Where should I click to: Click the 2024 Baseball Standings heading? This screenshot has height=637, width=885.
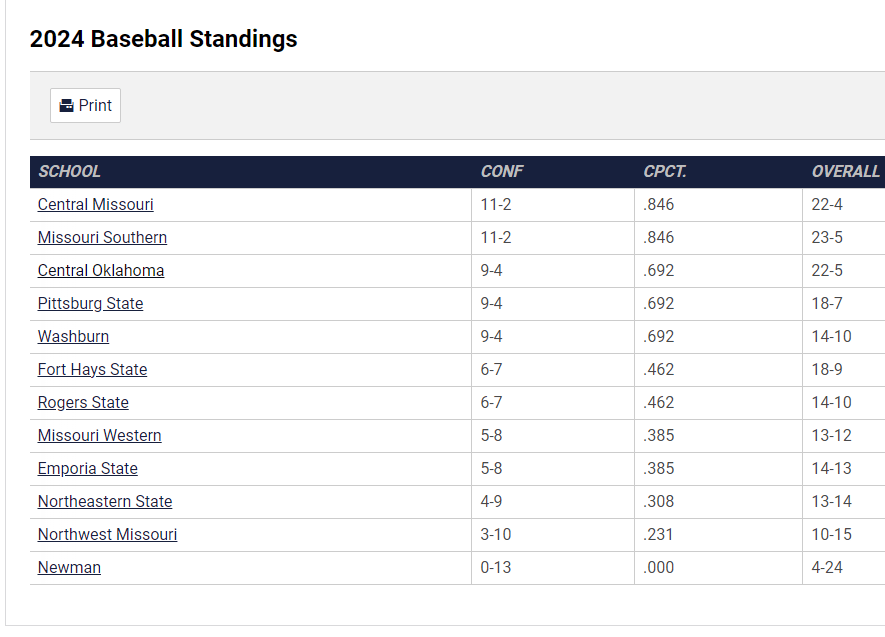tap(164, 39)
